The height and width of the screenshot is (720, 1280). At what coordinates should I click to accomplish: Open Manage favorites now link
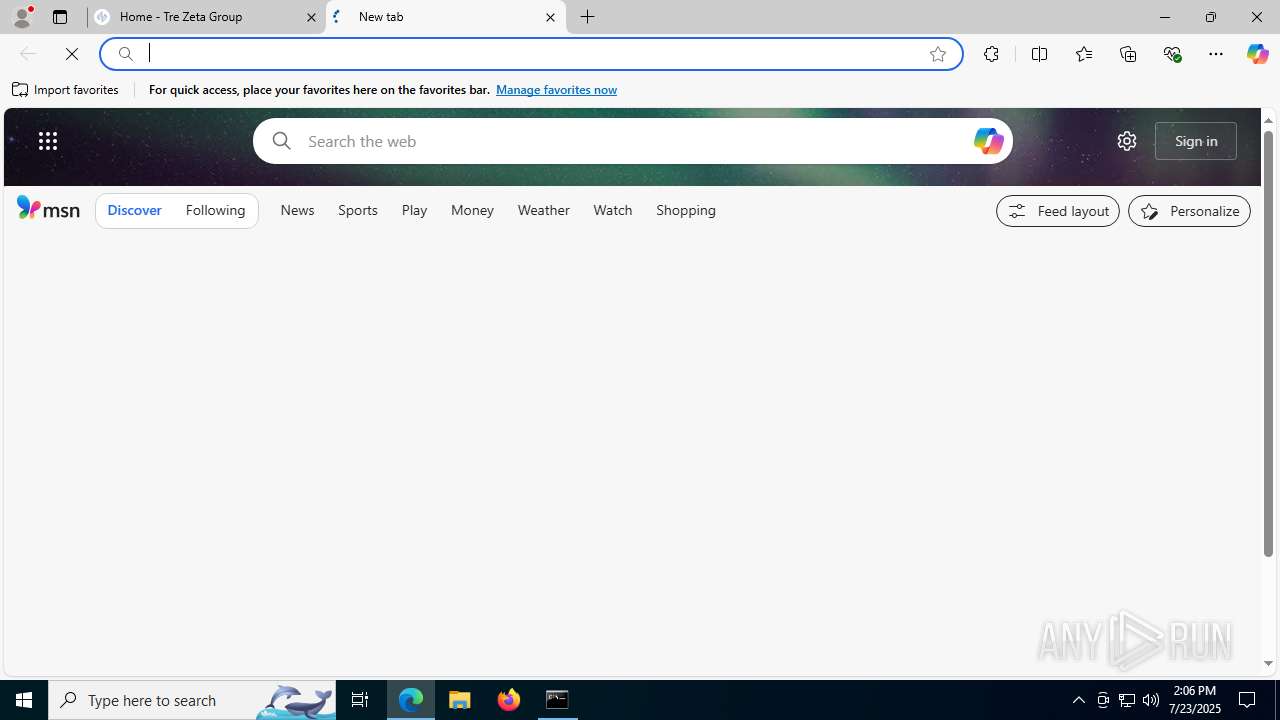click(x=556, y=90)
